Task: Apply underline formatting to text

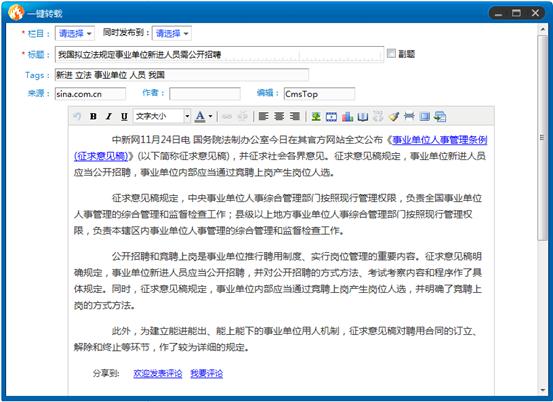Action: 124,116
